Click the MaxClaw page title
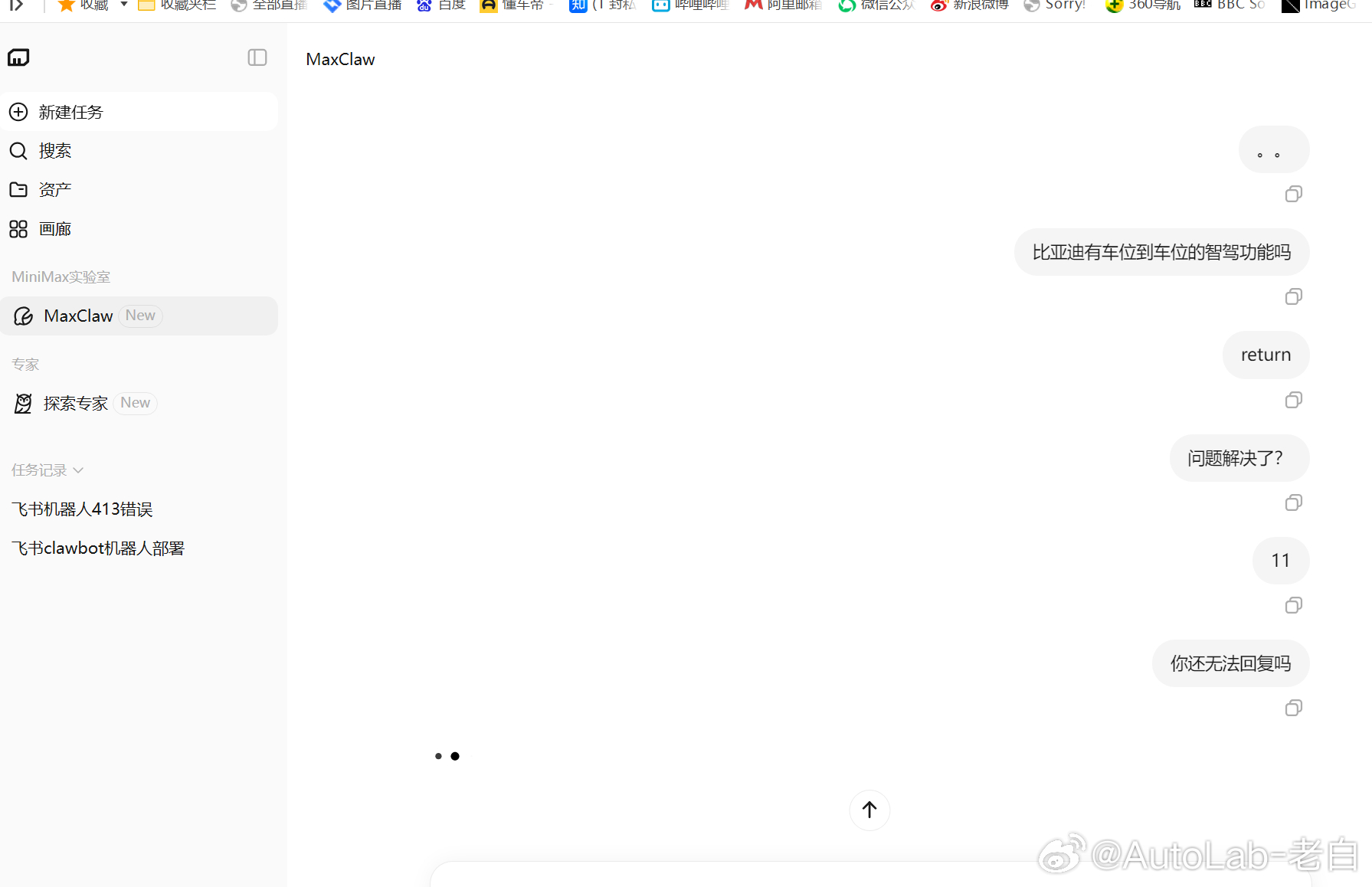This screenshot has height=887, width=1372. point(340,60)
